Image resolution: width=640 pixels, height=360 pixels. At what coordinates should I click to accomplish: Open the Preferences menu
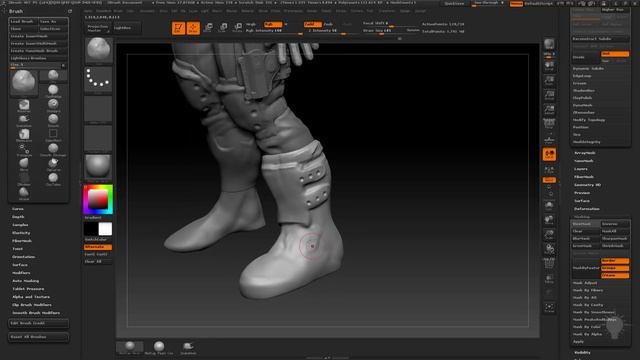(293, 11)
